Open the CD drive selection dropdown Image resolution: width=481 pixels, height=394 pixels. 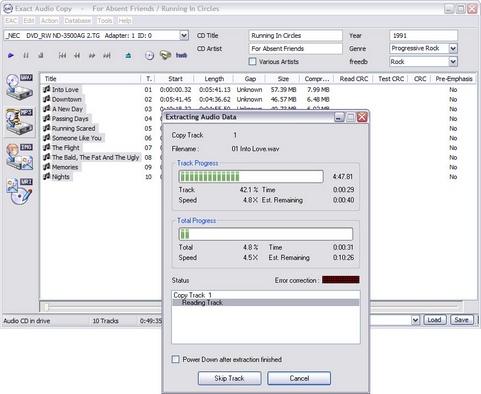pos(184,35)
